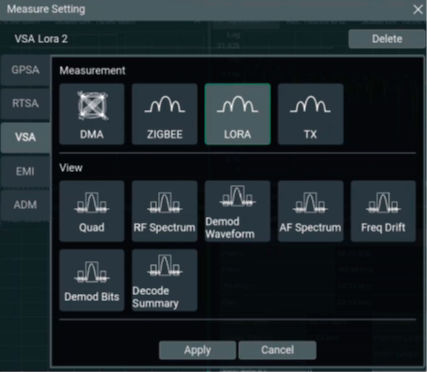Switch to the GPSA mode tab
Screen dimensions: 427x372
click(x=25, y=70)
